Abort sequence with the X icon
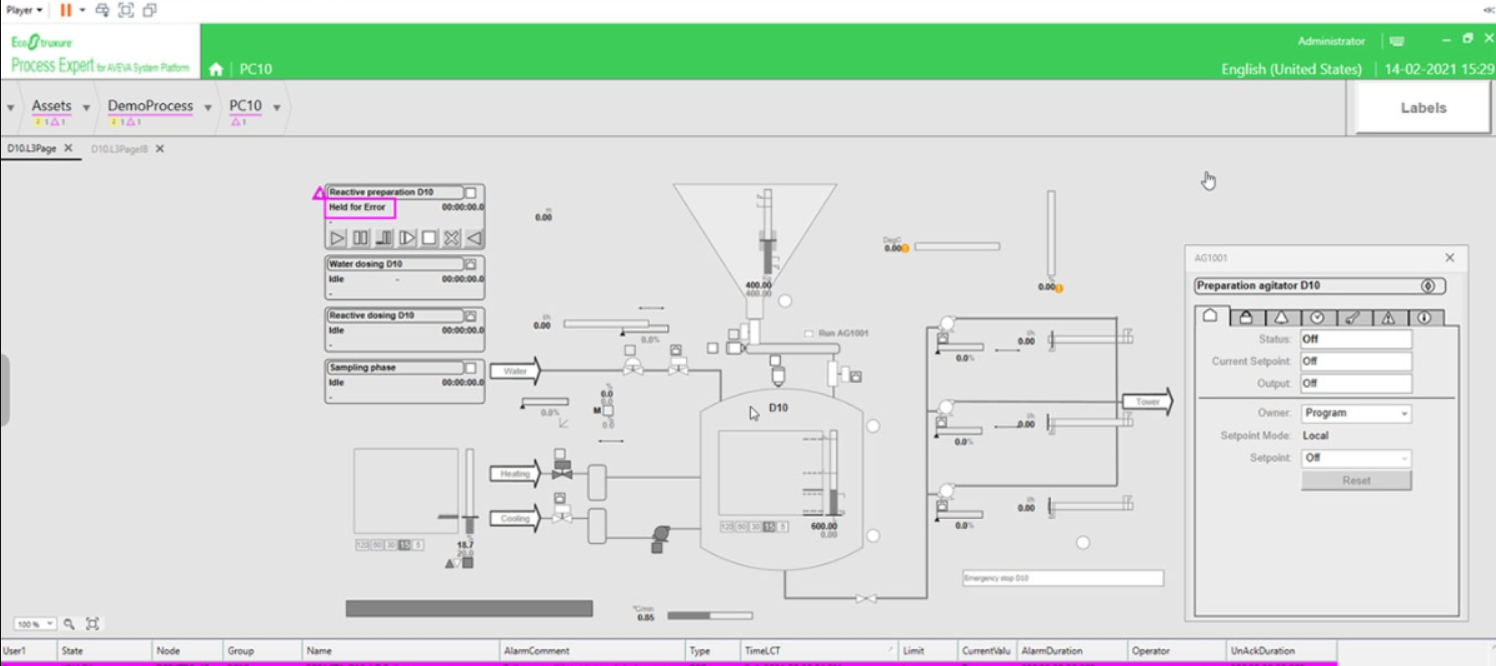Screen dimensions: 1496x666 tap(452, 238)
